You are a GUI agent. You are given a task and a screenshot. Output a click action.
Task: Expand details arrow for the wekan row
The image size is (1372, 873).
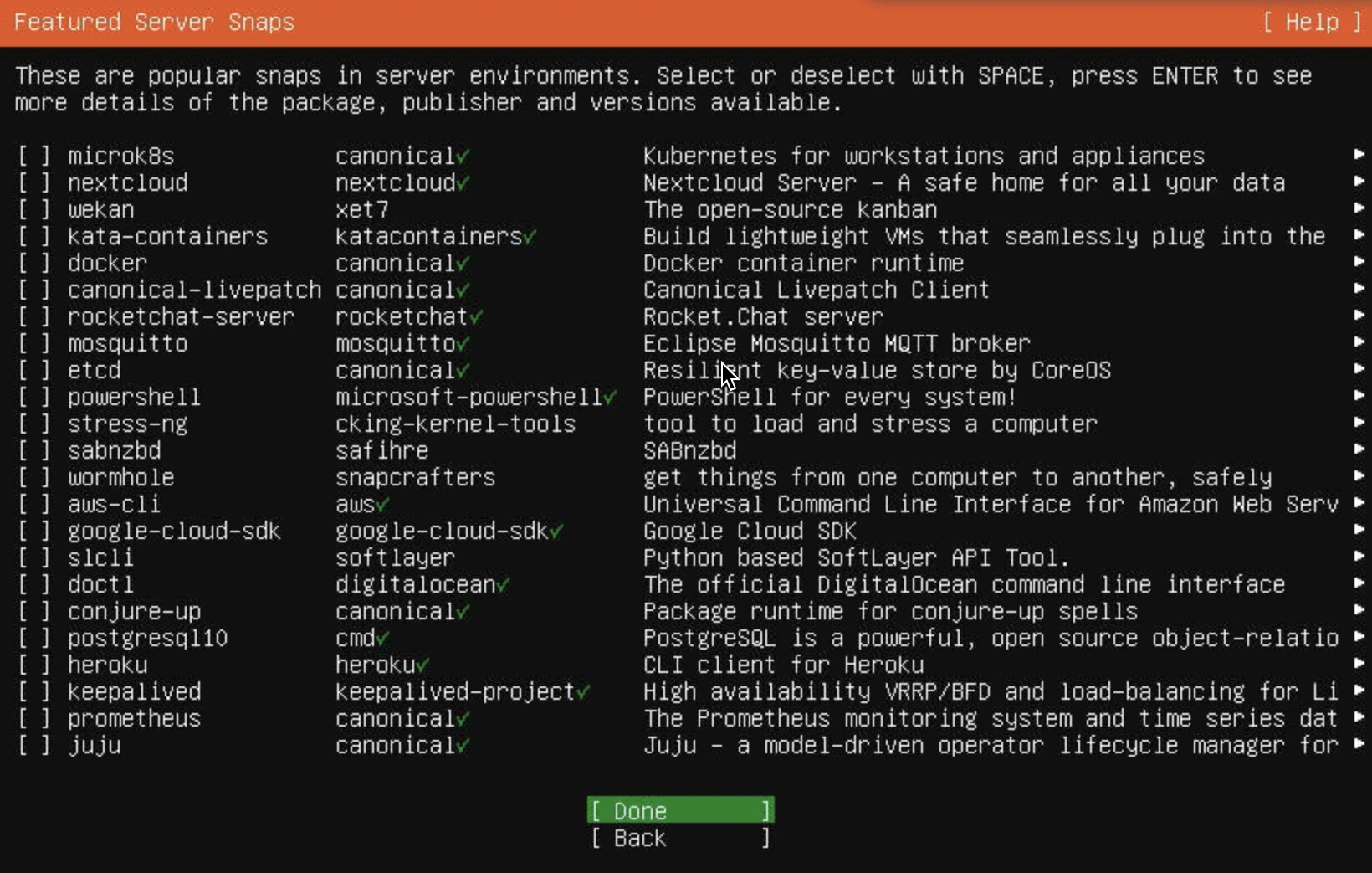1359,208
